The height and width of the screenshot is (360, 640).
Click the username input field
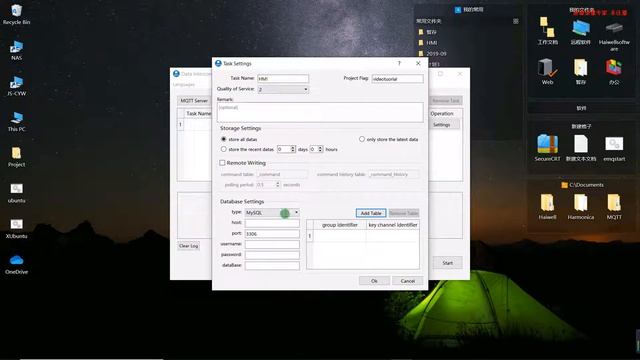point(272,244)
